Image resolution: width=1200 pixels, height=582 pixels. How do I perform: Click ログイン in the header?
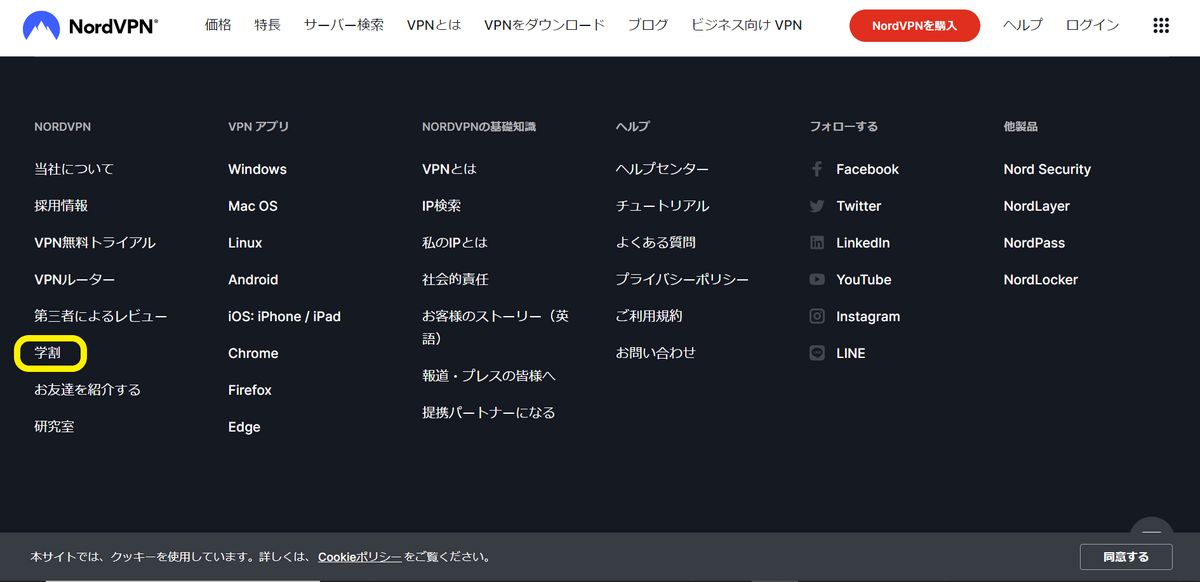(x=1093, y=25)
